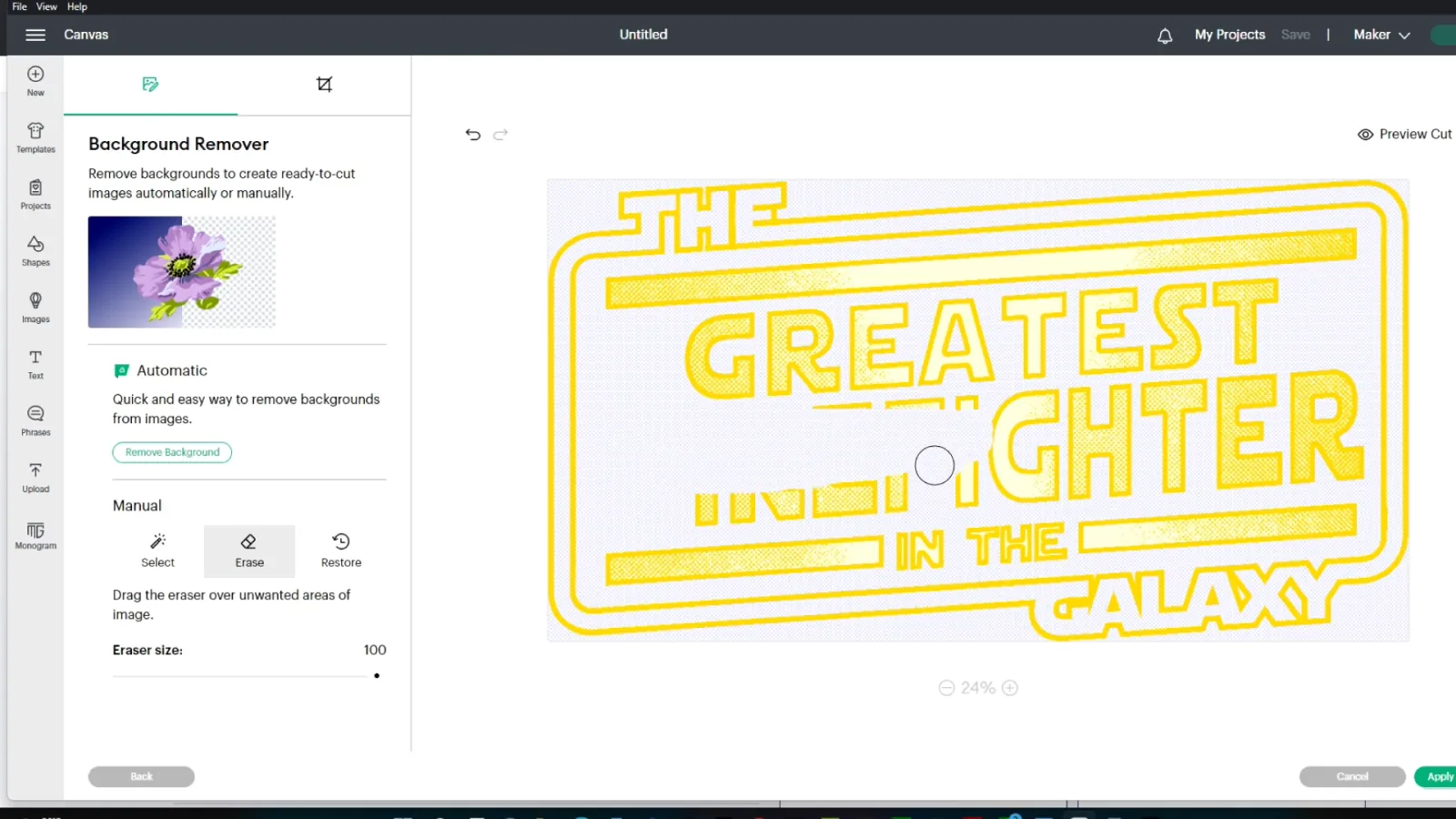Click the flower example thumbnail
The height and width of the screenshot is (819, 1456).
click(x=181, y=272)
